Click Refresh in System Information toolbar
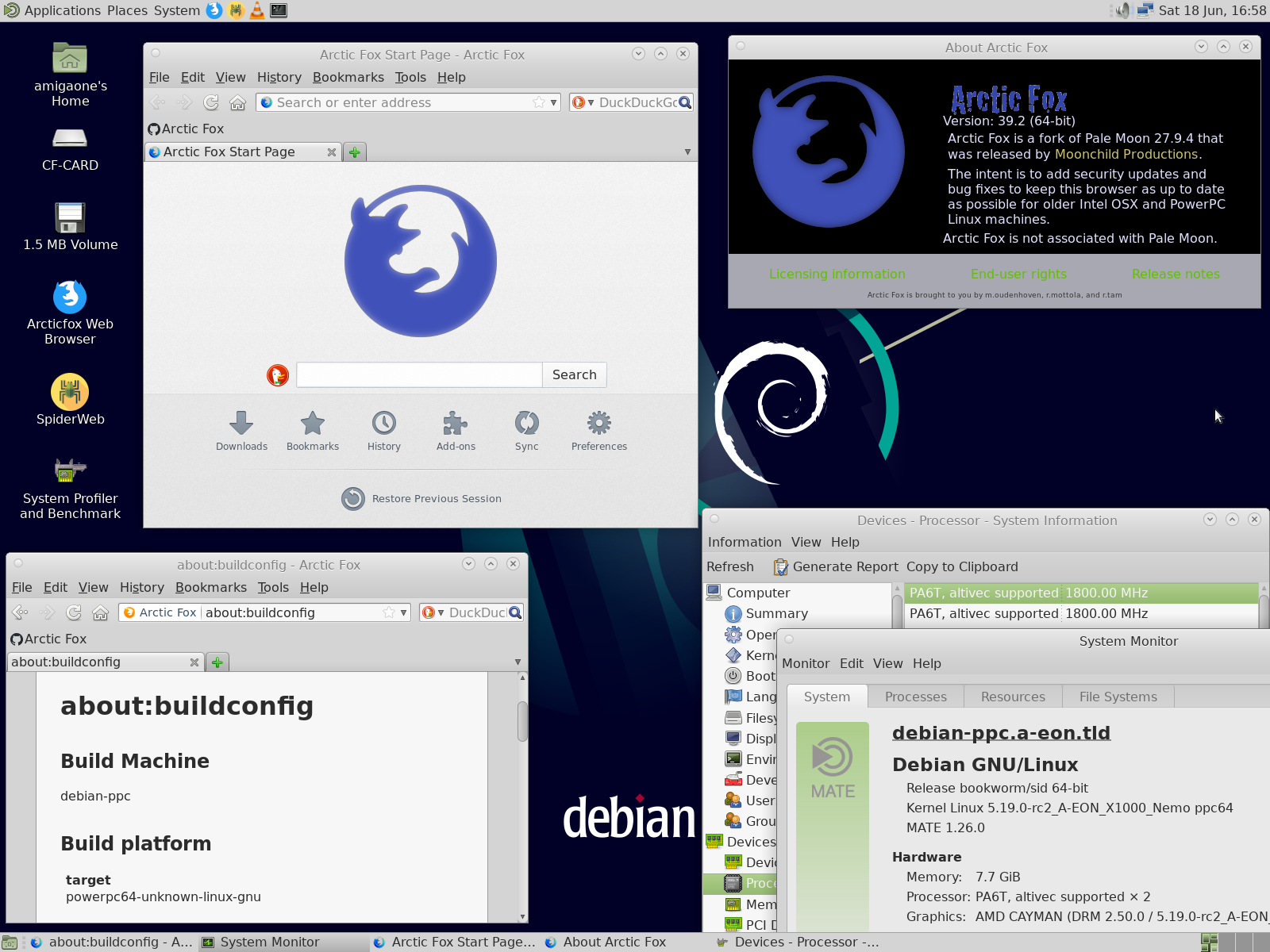 [730, 566]
